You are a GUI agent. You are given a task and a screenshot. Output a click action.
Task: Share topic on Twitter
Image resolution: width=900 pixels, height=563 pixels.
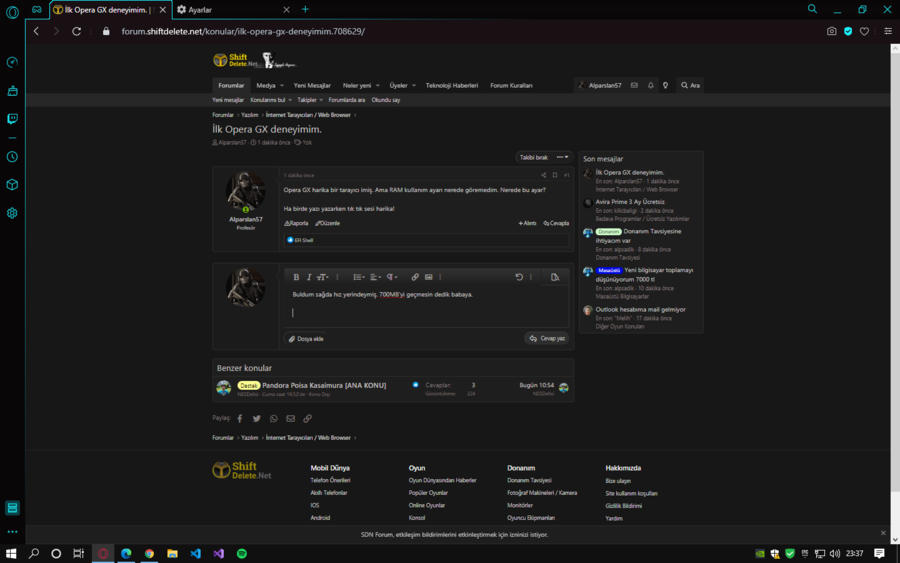click(x=257, y=418)
